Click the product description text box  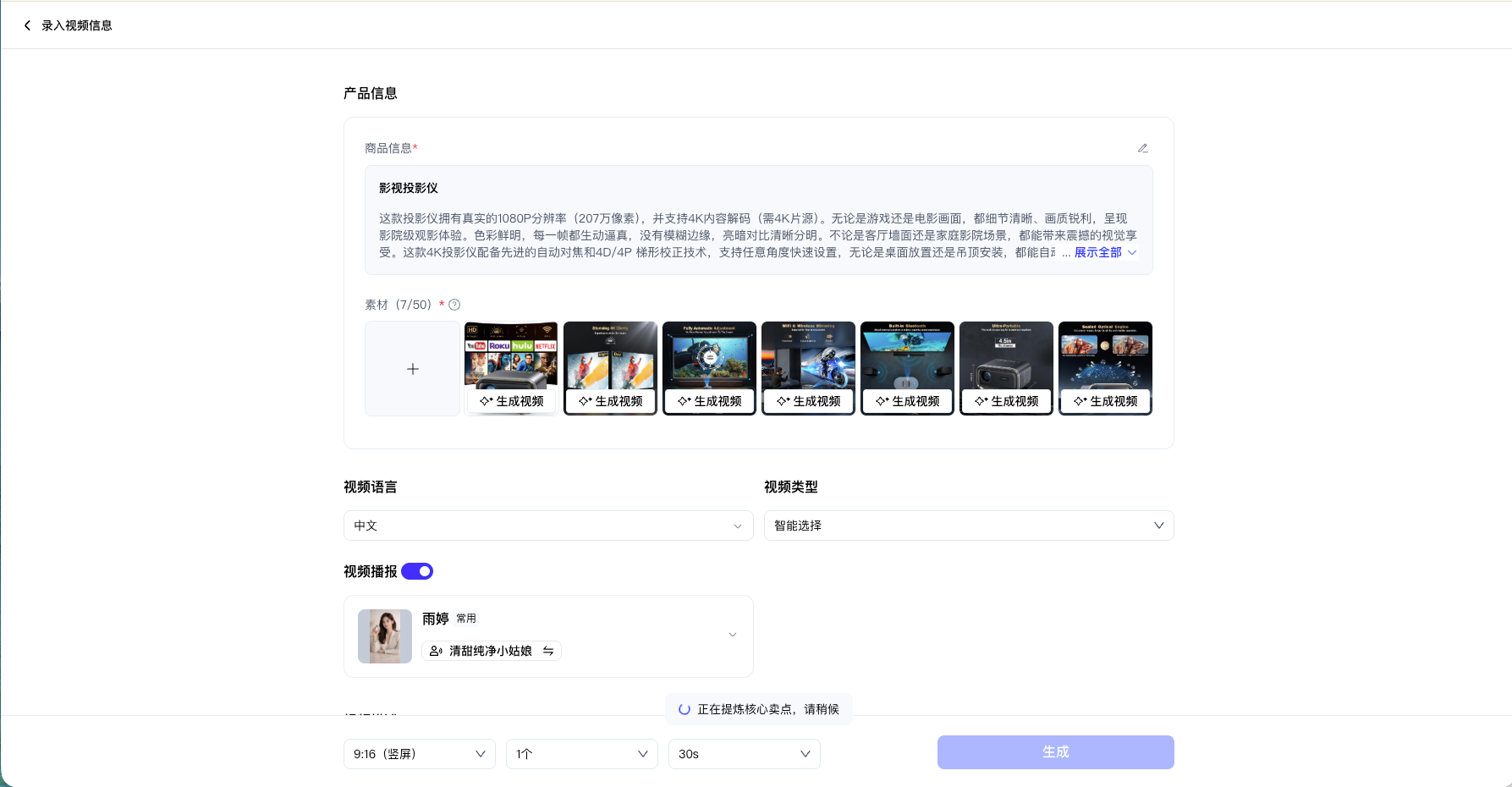[x=759, y=220]
